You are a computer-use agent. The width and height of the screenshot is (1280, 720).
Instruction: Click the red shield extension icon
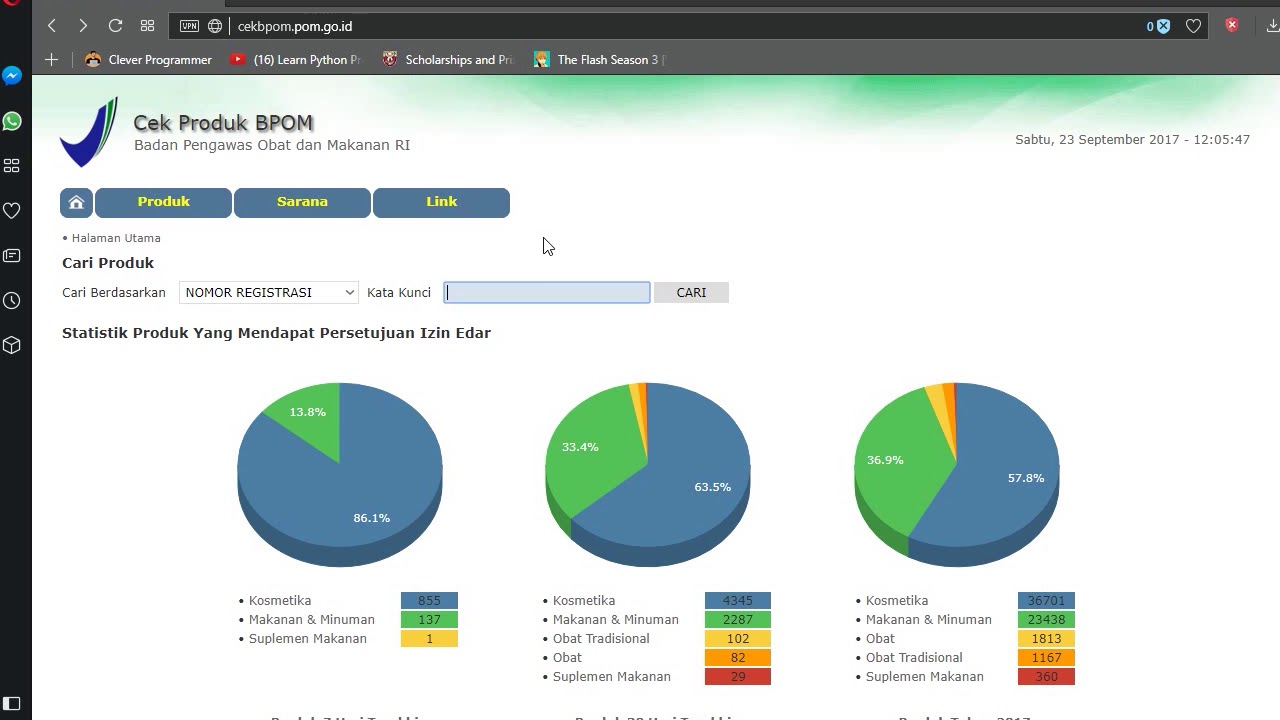1232,25
